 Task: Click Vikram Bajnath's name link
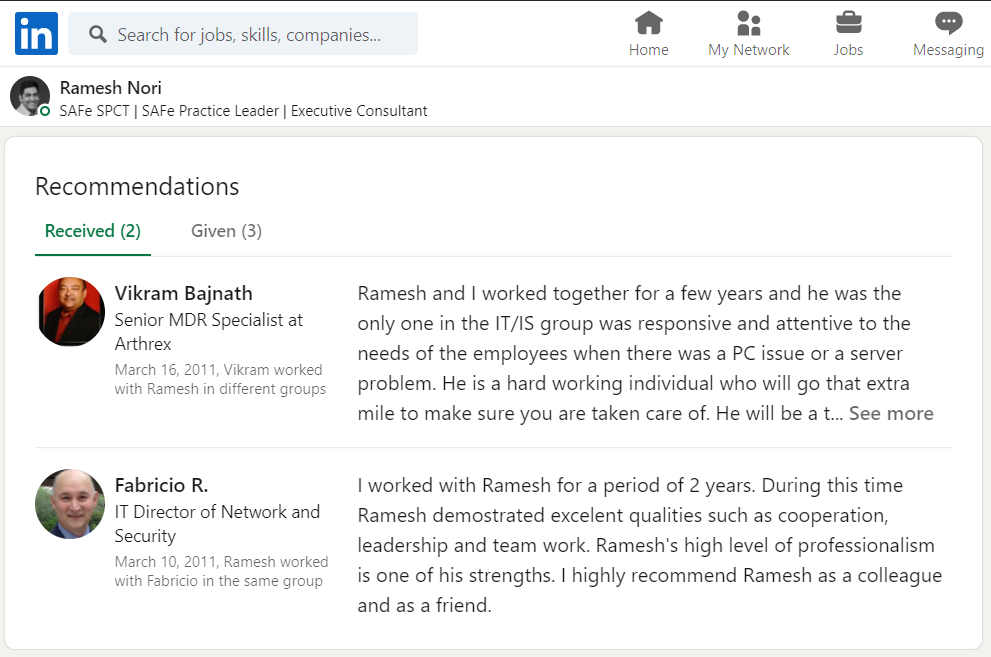[183, 293]
